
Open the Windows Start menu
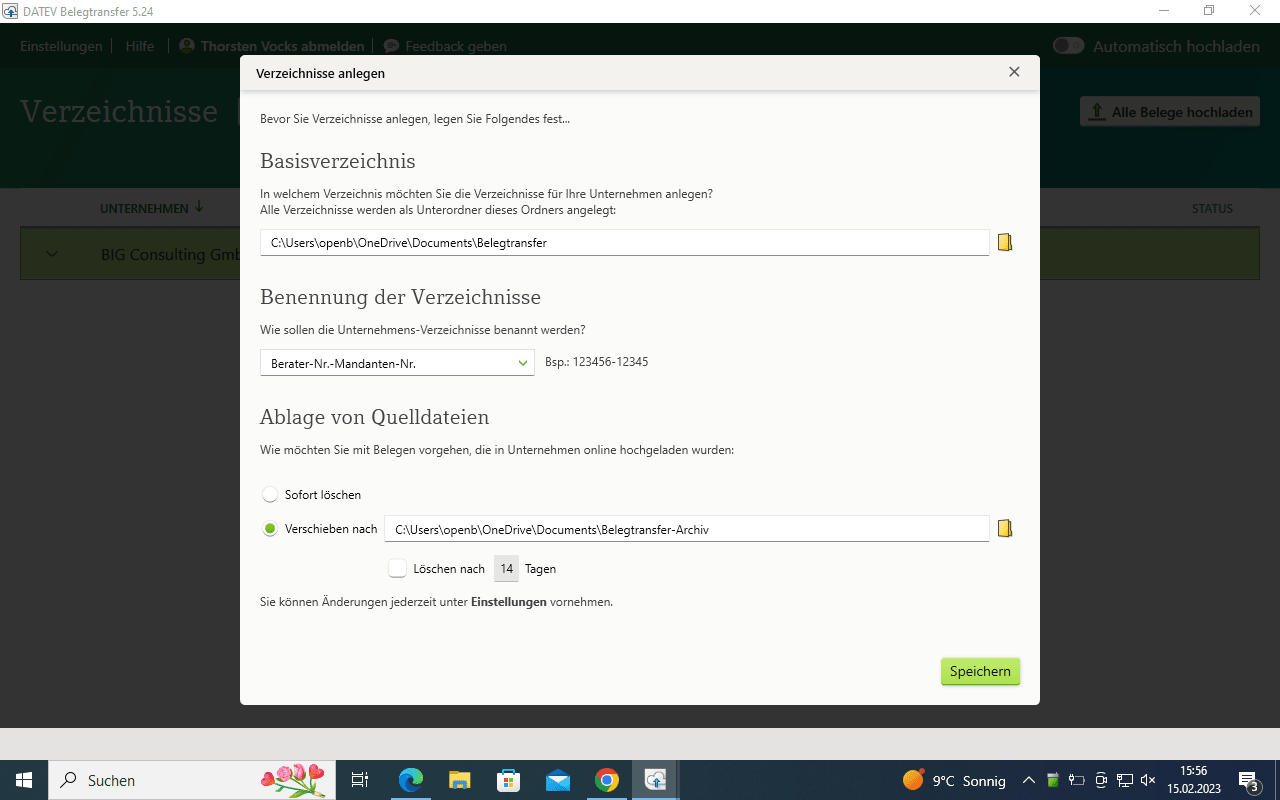(x=23, y=780)
